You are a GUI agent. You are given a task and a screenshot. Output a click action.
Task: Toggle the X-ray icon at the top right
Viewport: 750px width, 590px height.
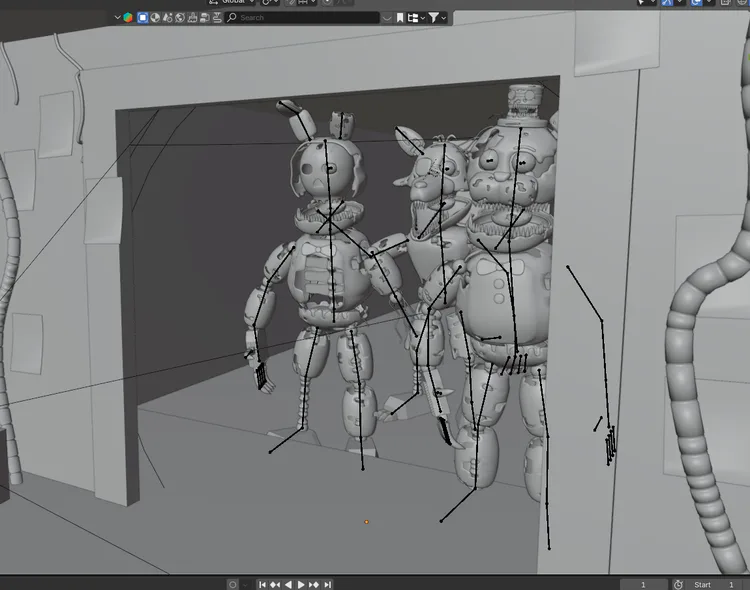click(725, 2)
